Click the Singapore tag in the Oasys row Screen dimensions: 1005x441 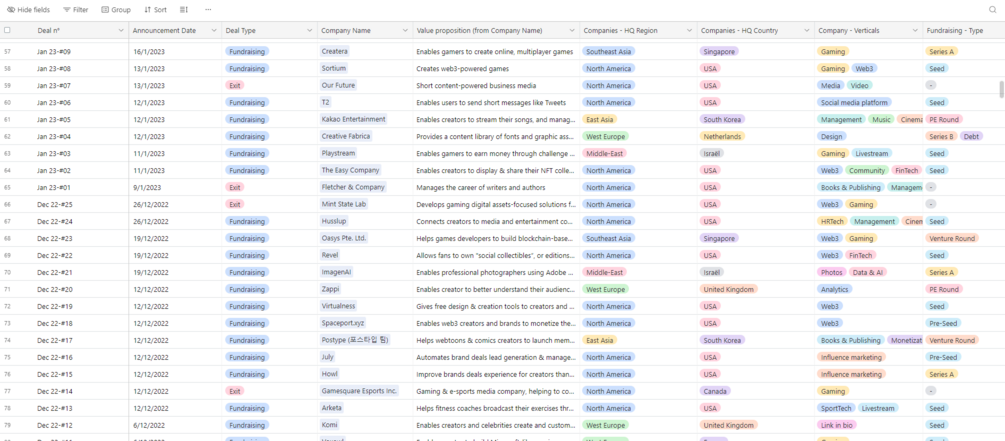tap(719, 238)
